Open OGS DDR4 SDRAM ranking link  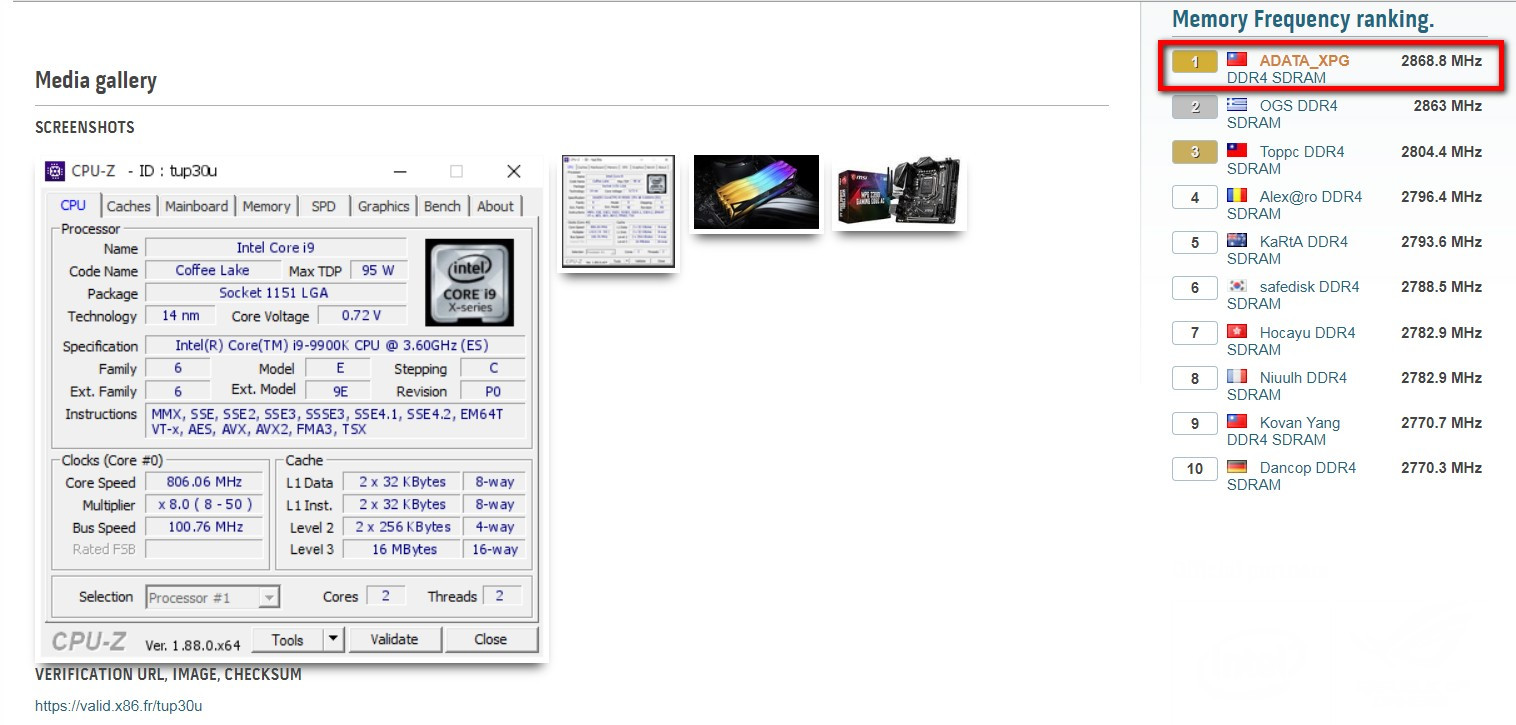pyautogui.click(x=1282, y=114)
